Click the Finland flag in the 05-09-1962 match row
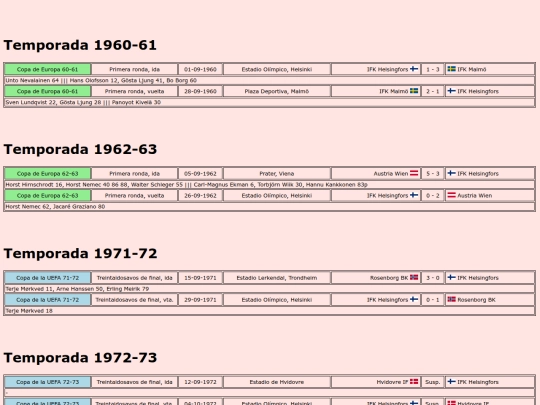Image resolution: width=540 pixels, height=405 pixels. (x=451, y=173)
